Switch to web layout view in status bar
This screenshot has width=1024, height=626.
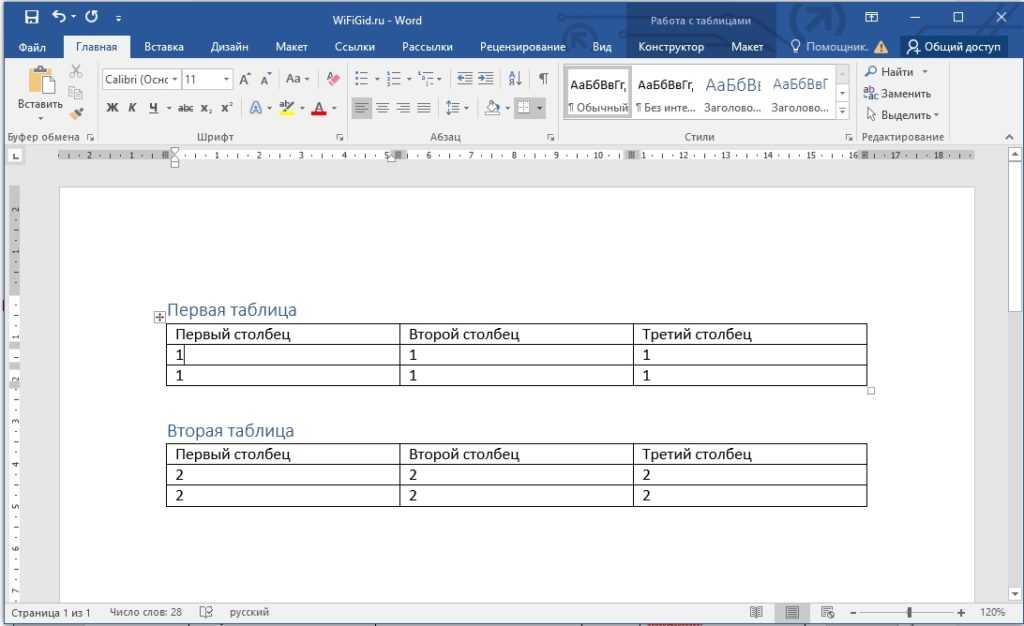point(827,612)
